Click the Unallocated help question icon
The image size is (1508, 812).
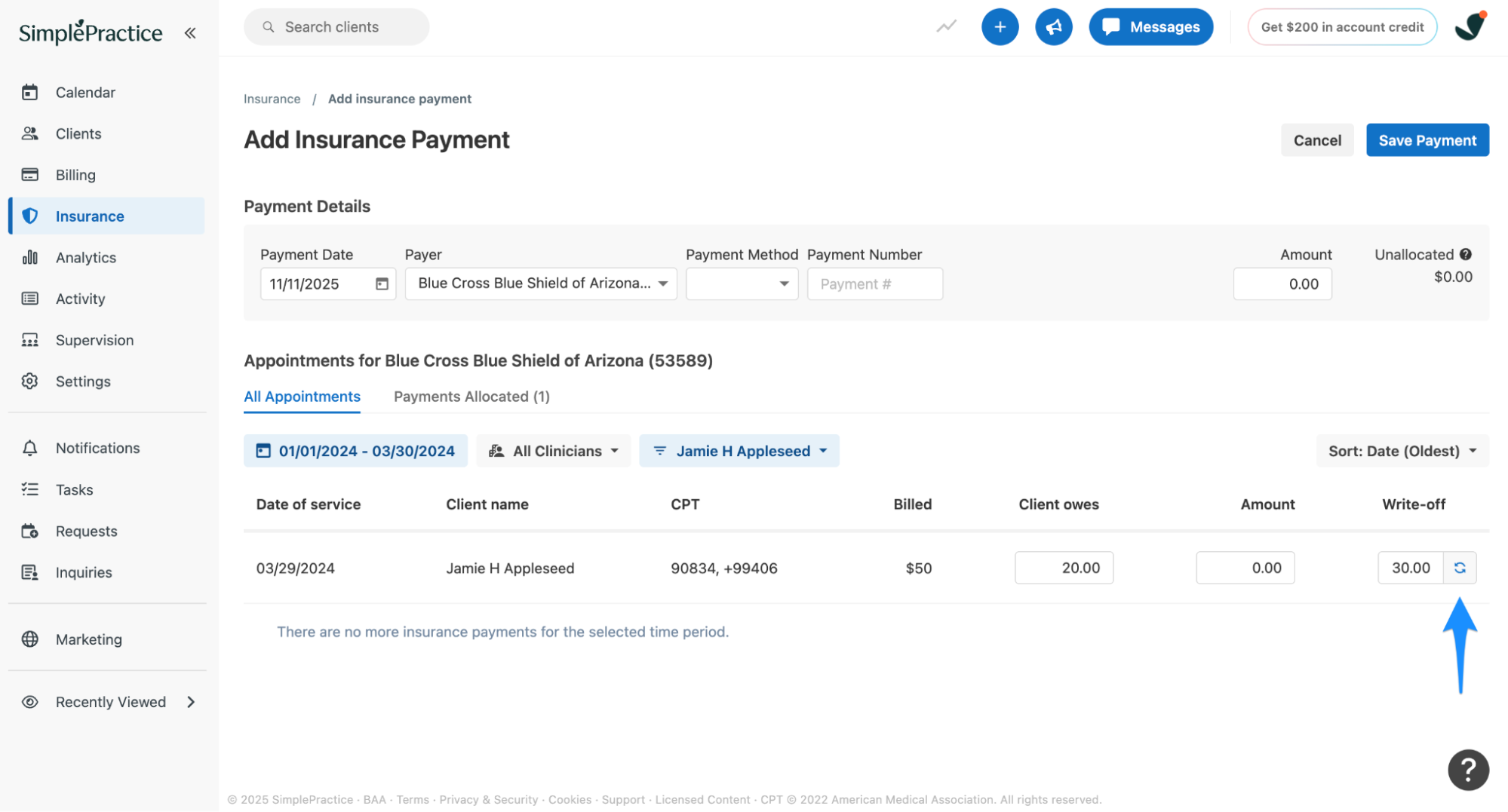pyautogui.click(x=1465, y=254)
